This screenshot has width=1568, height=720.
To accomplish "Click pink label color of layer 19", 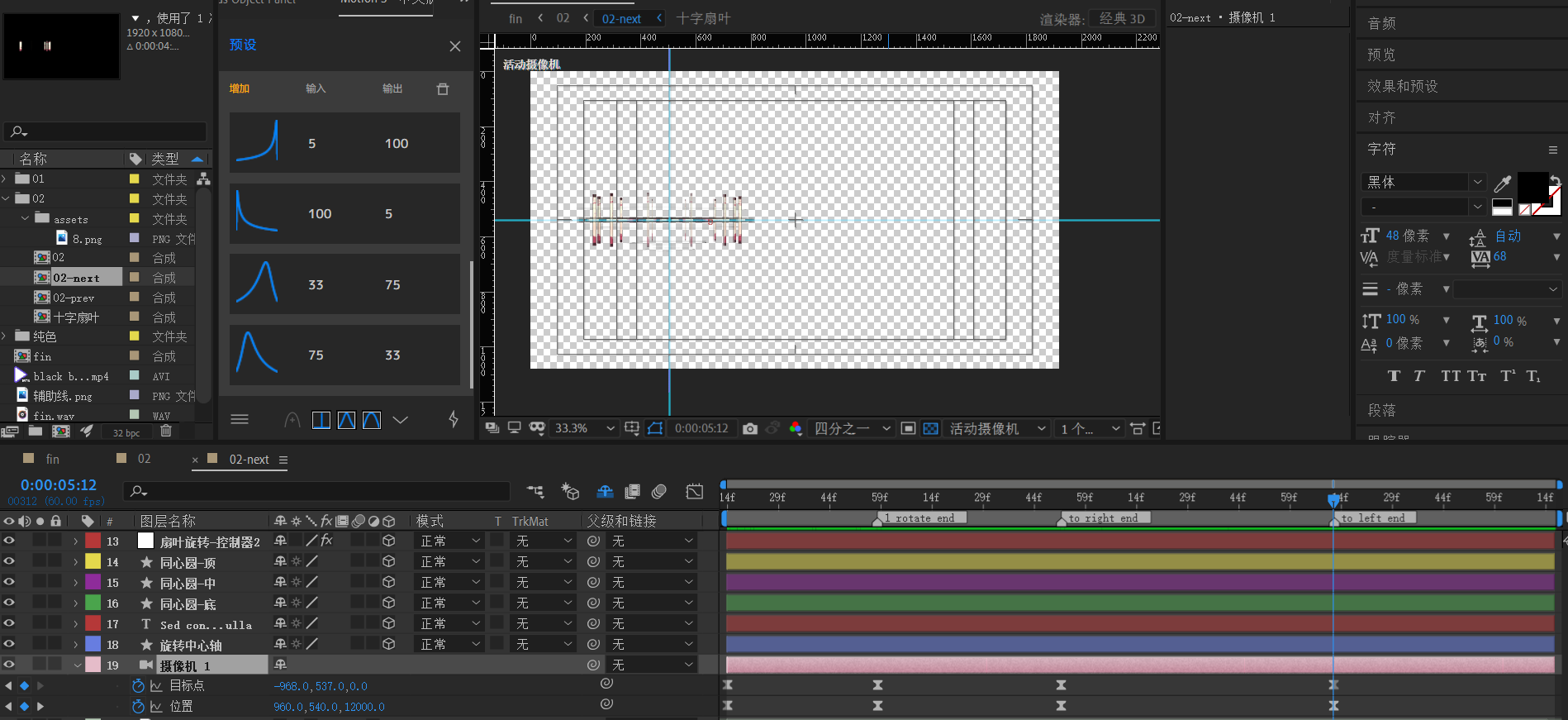I will pos(93,665).
